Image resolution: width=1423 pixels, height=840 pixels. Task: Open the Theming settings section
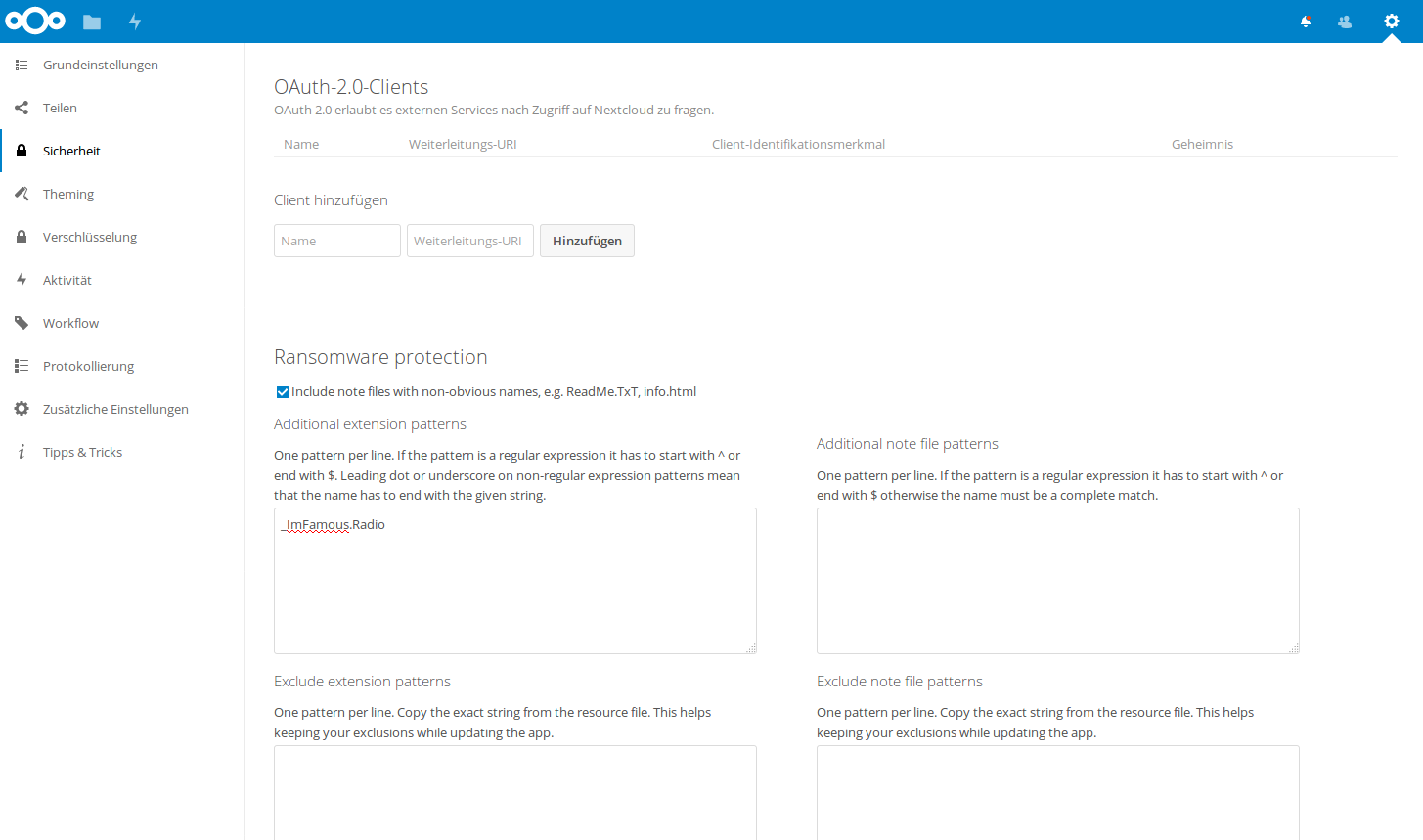point(68,194)
